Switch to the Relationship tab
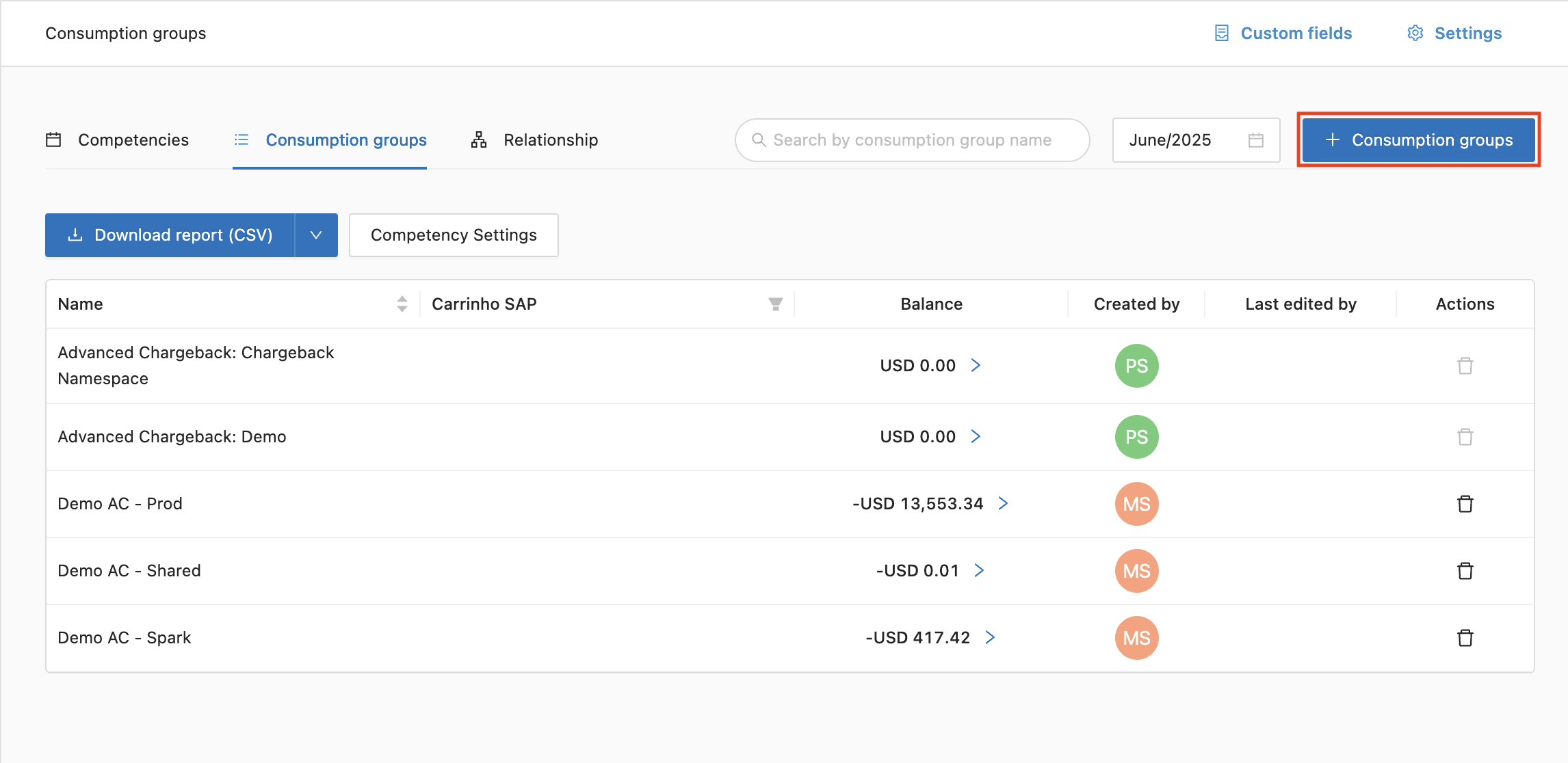 pyautogui.click(x=535, y=140)
